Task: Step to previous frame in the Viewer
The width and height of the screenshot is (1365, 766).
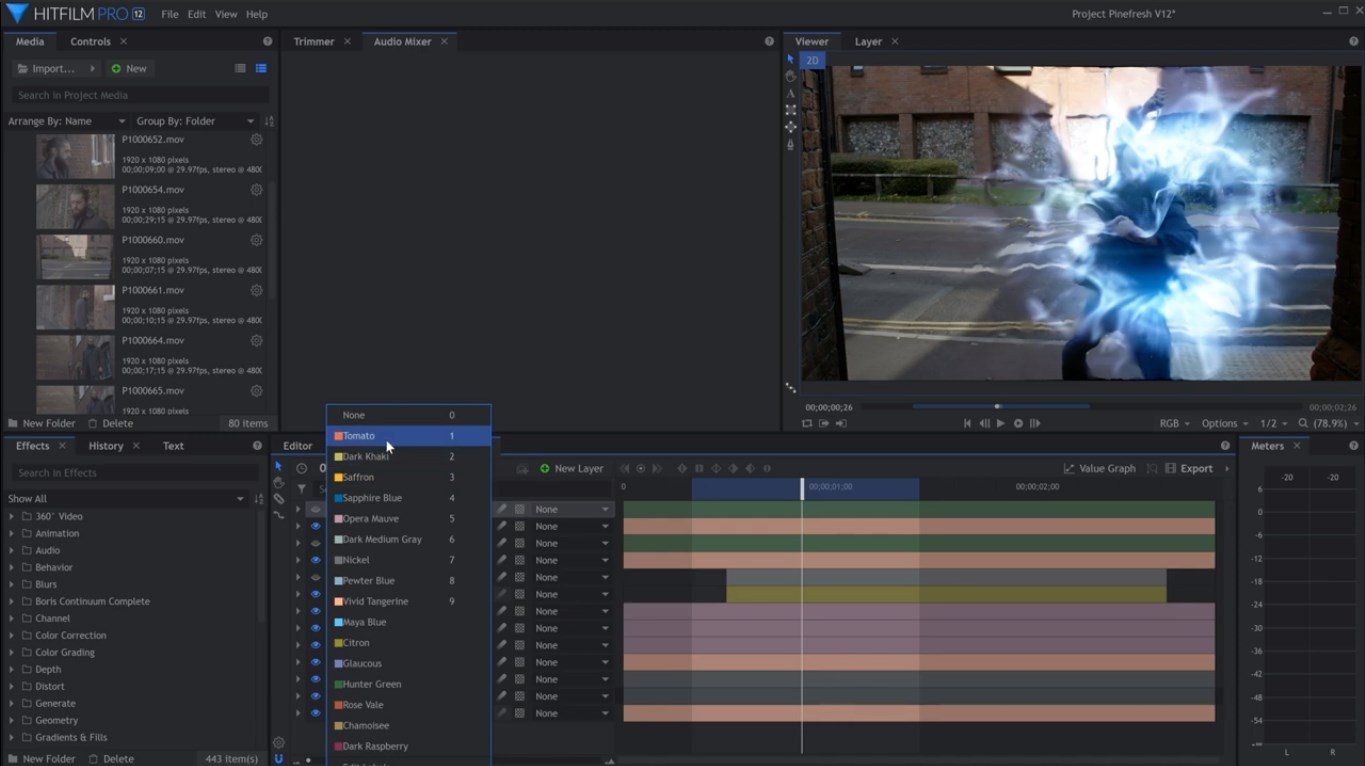Action: pos(984,423)
